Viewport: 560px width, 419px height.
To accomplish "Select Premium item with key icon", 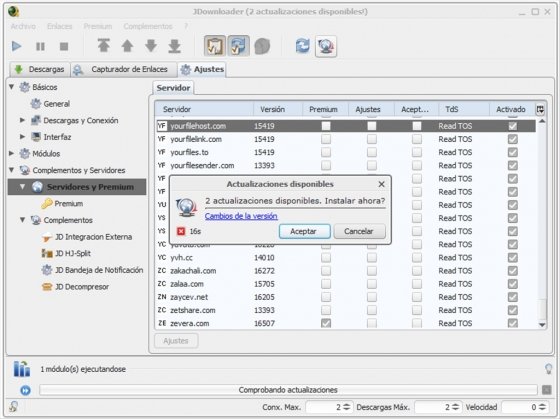I will pos(62,204).
